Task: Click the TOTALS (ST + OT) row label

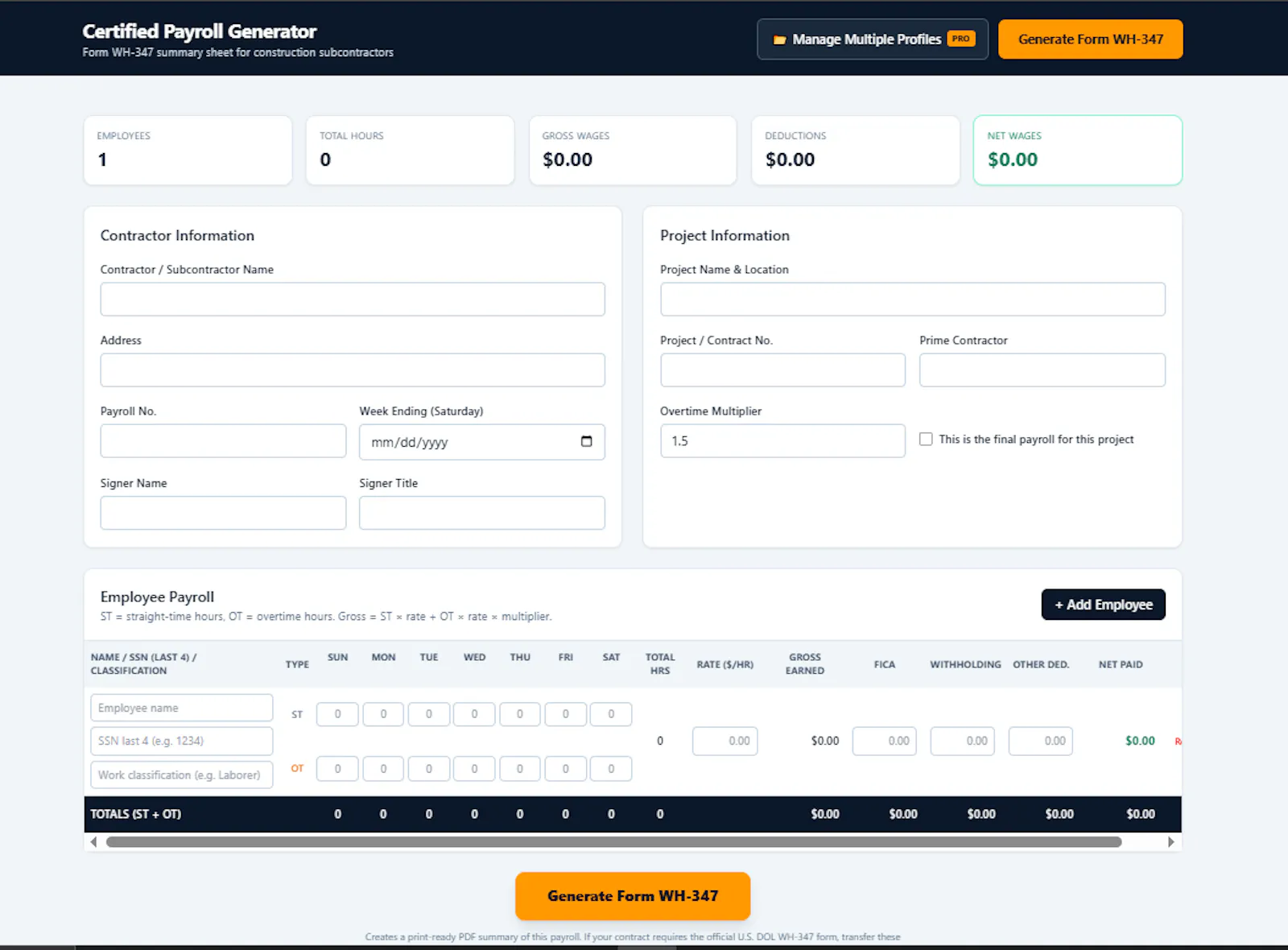Action: (x=135, y=814)
